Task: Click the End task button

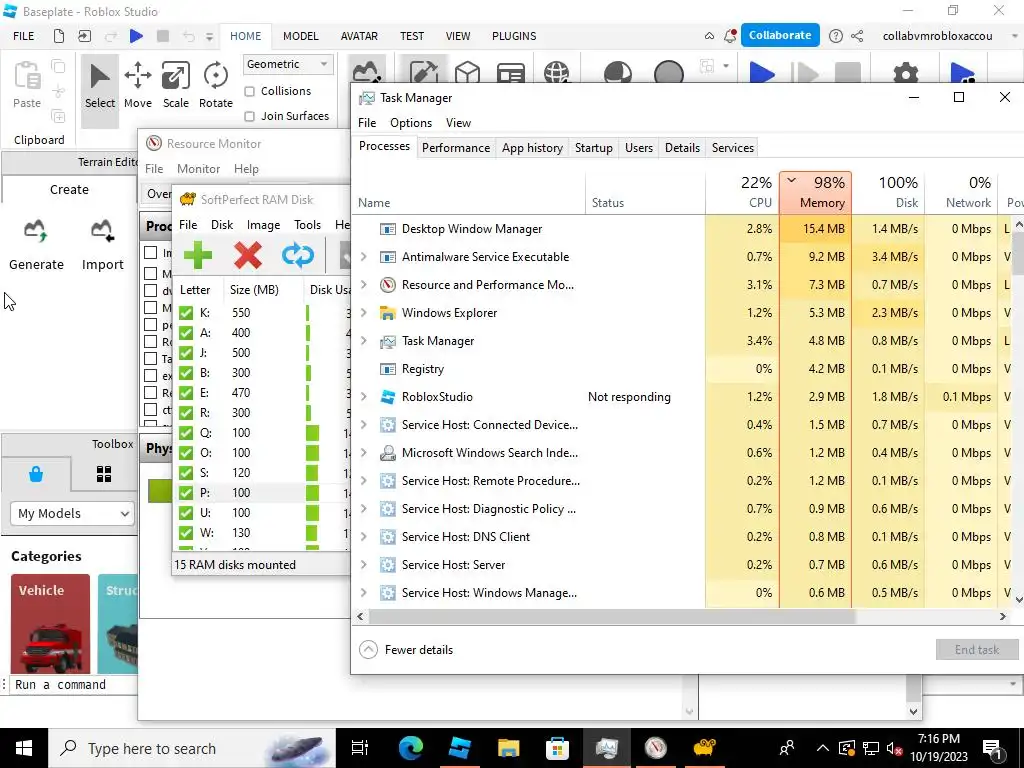Action: pos(976,649)
